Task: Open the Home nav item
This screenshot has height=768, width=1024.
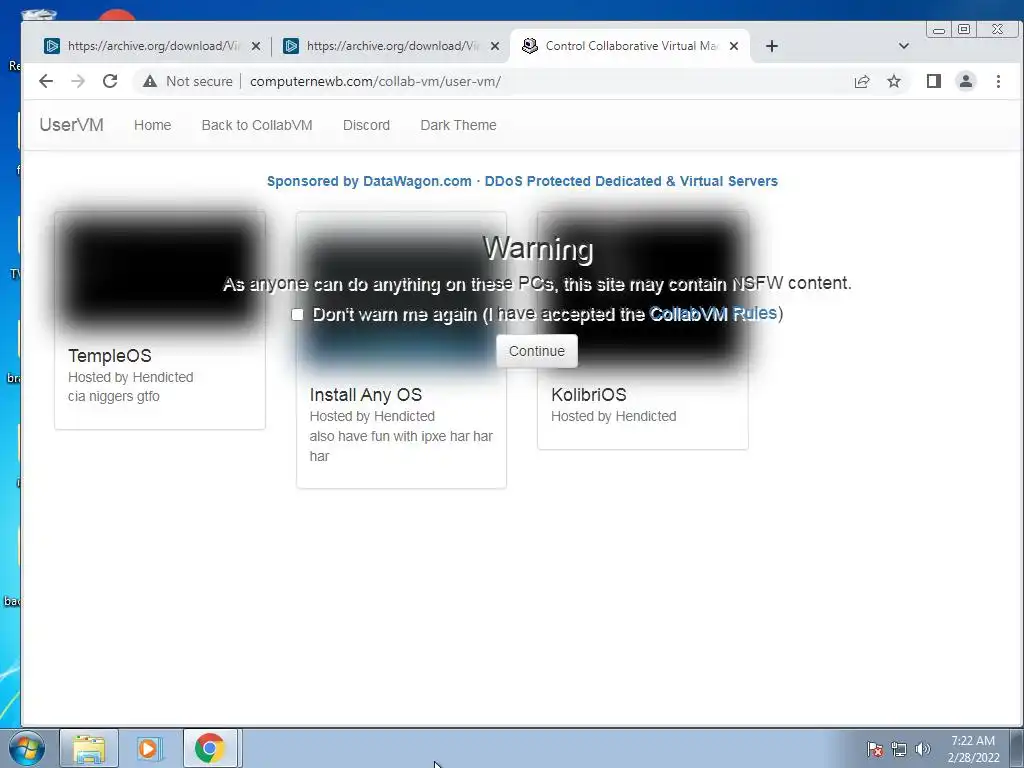Action: 153,125
